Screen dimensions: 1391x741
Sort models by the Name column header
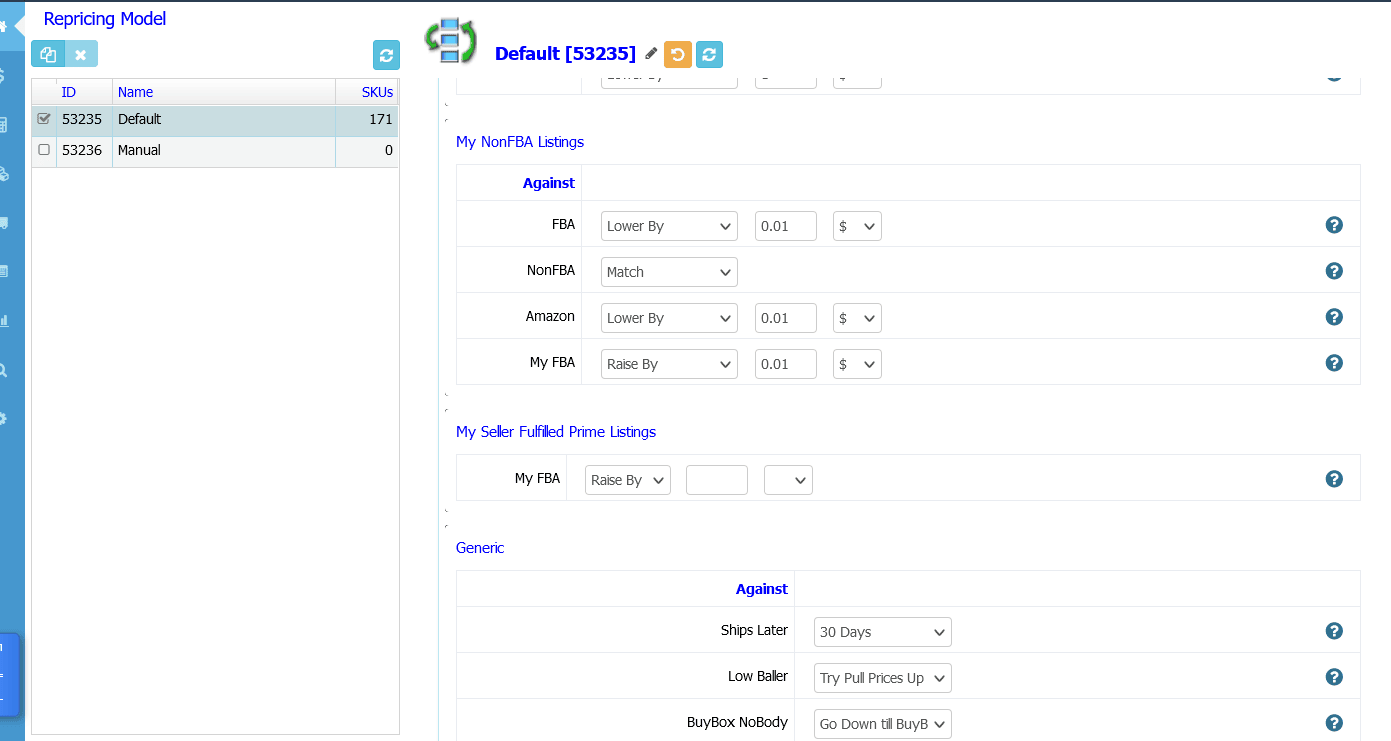(x=135, y=91)
